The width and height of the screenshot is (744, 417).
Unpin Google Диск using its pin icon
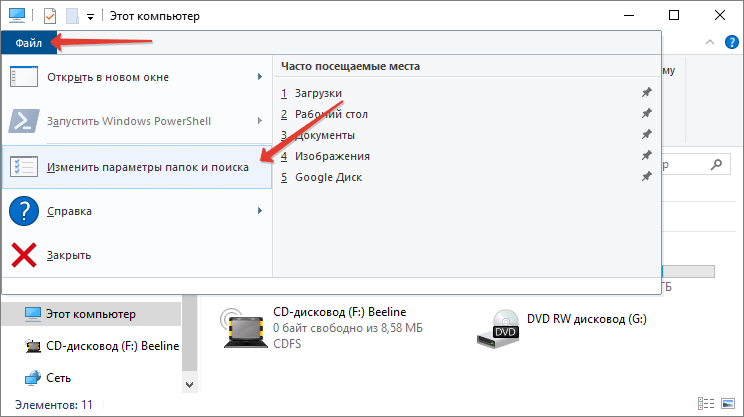coord(646,176)
